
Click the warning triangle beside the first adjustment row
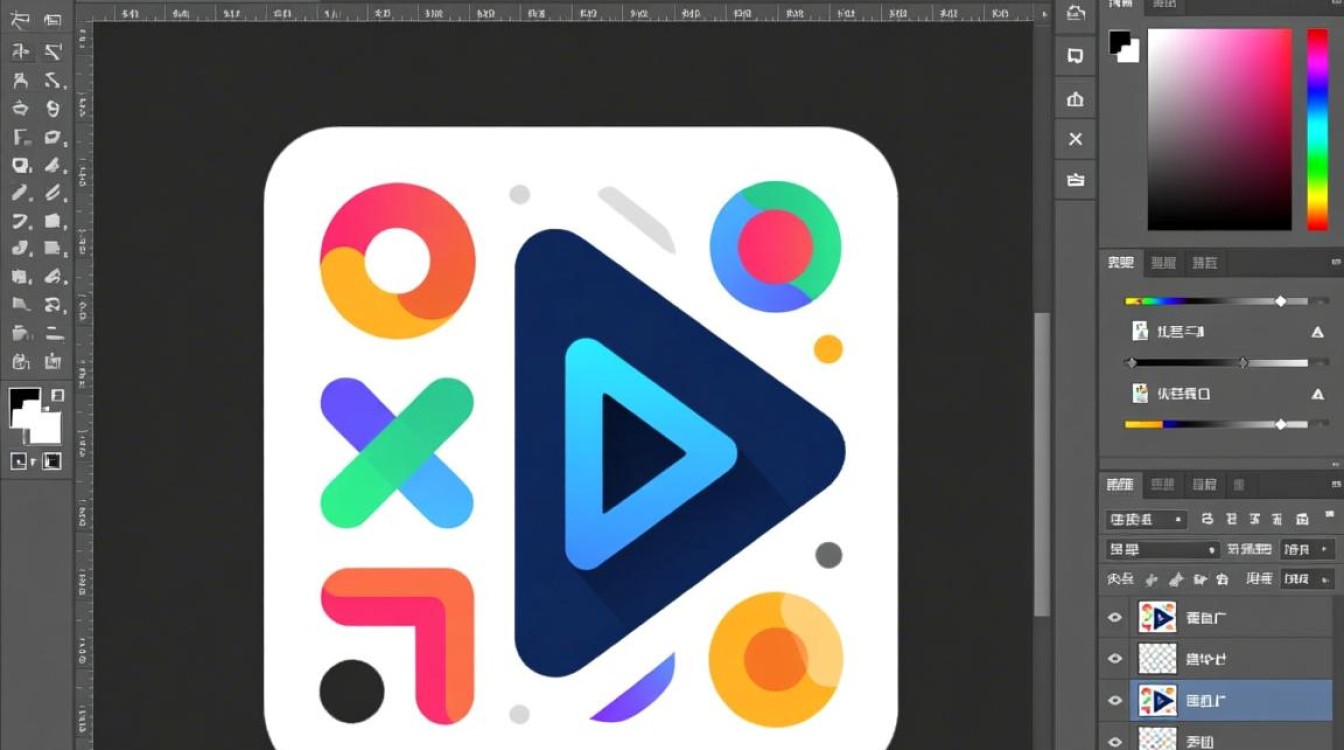click(x=1317, y=332)
